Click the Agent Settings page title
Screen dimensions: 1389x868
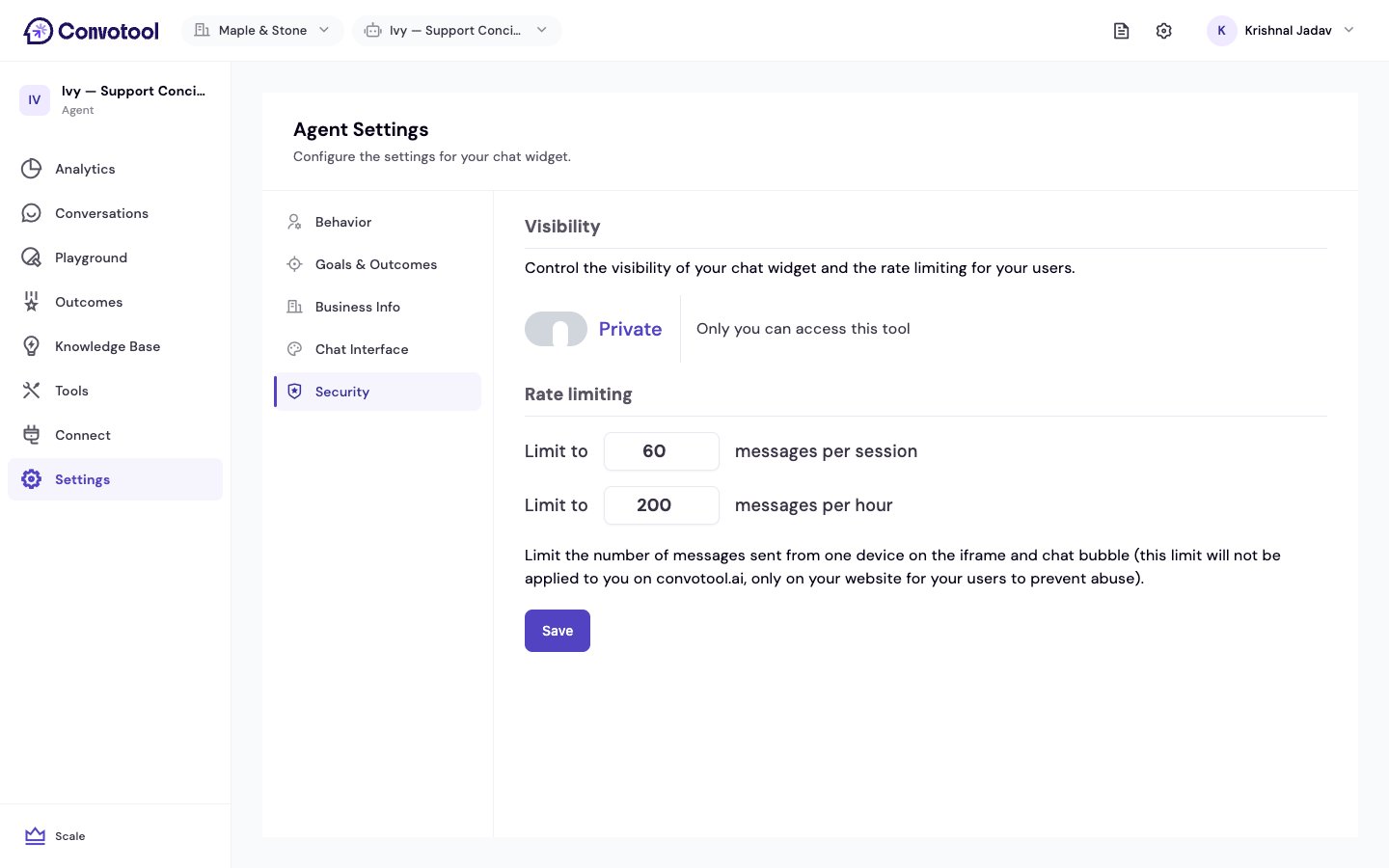(x=361, y=129)
